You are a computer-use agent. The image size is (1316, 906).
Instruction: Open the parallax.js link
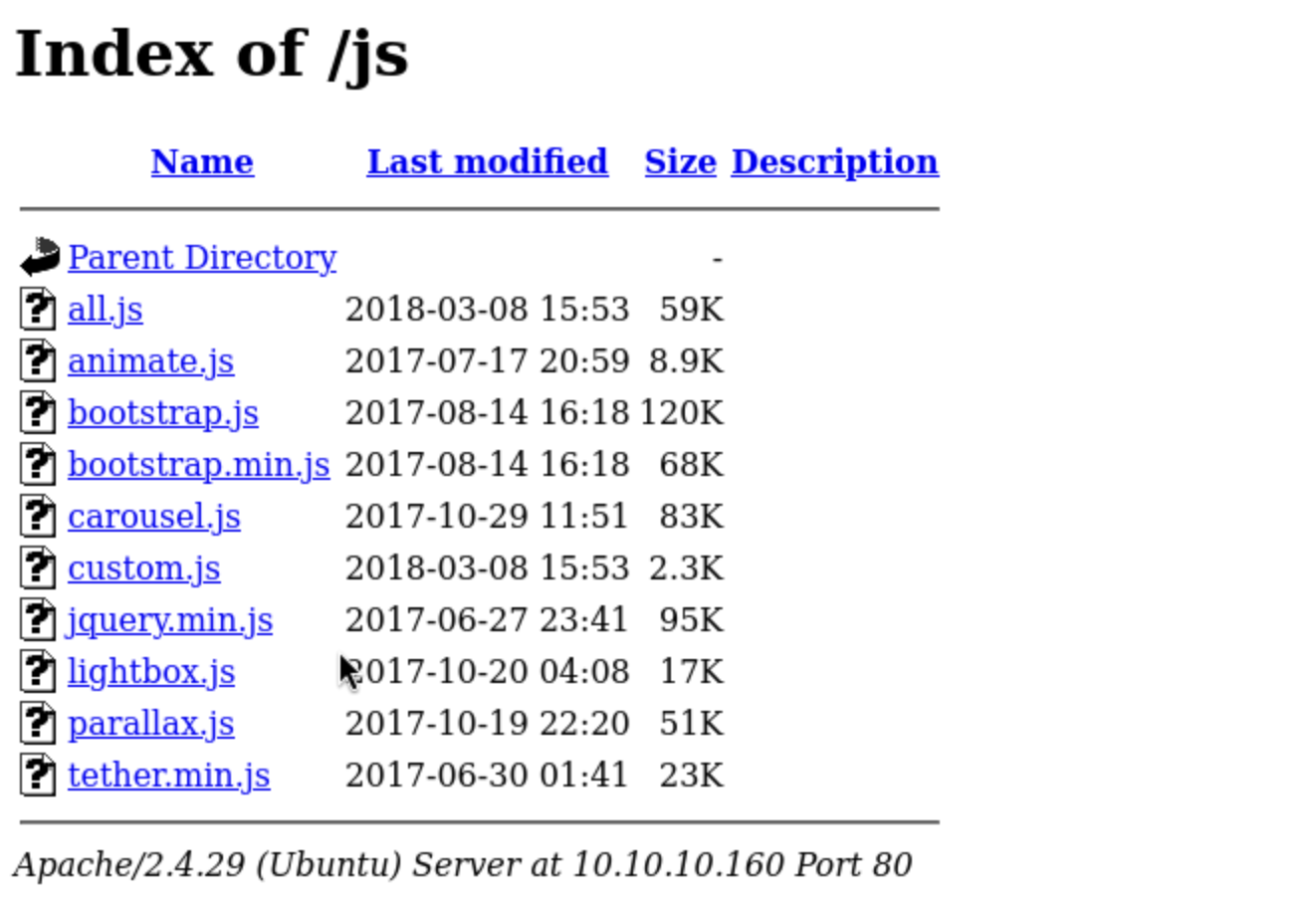150,723
